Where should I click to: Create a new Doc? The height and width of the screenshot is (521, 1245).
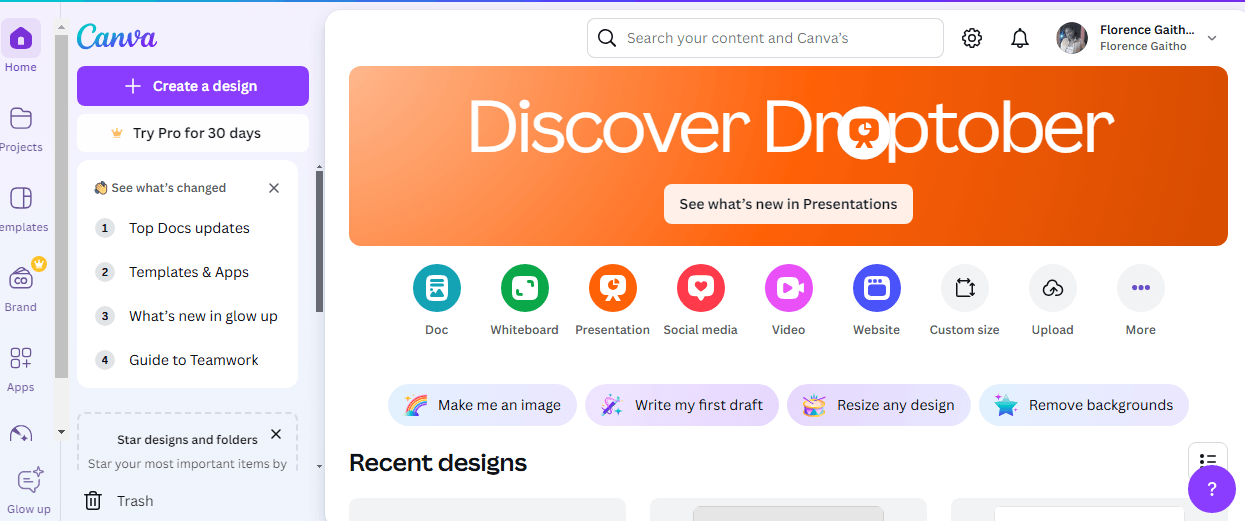pos(437,288)
